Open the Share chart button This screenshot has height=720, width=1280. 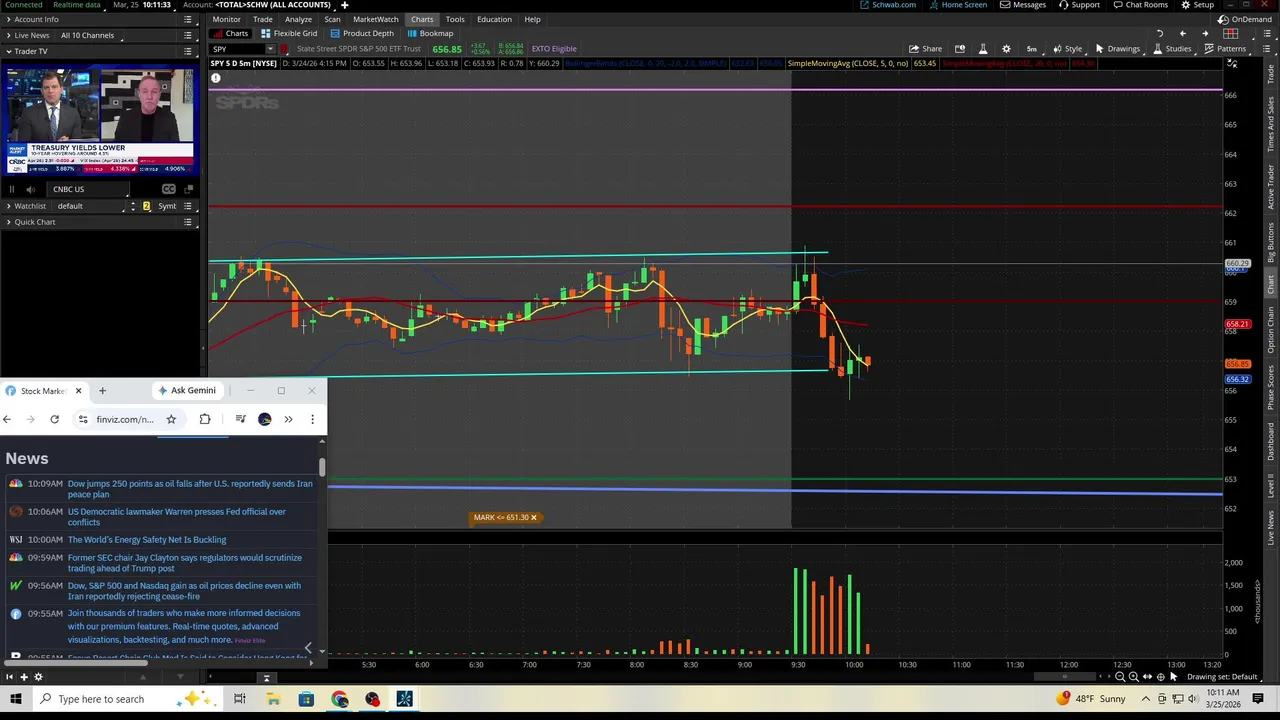click(925, 49)
